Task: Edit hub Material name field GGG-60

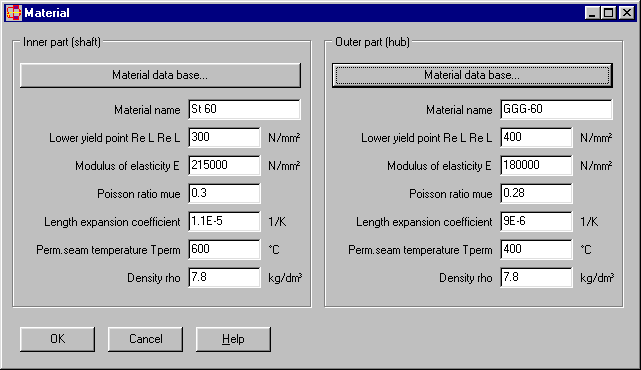Action: coord(556,110)
